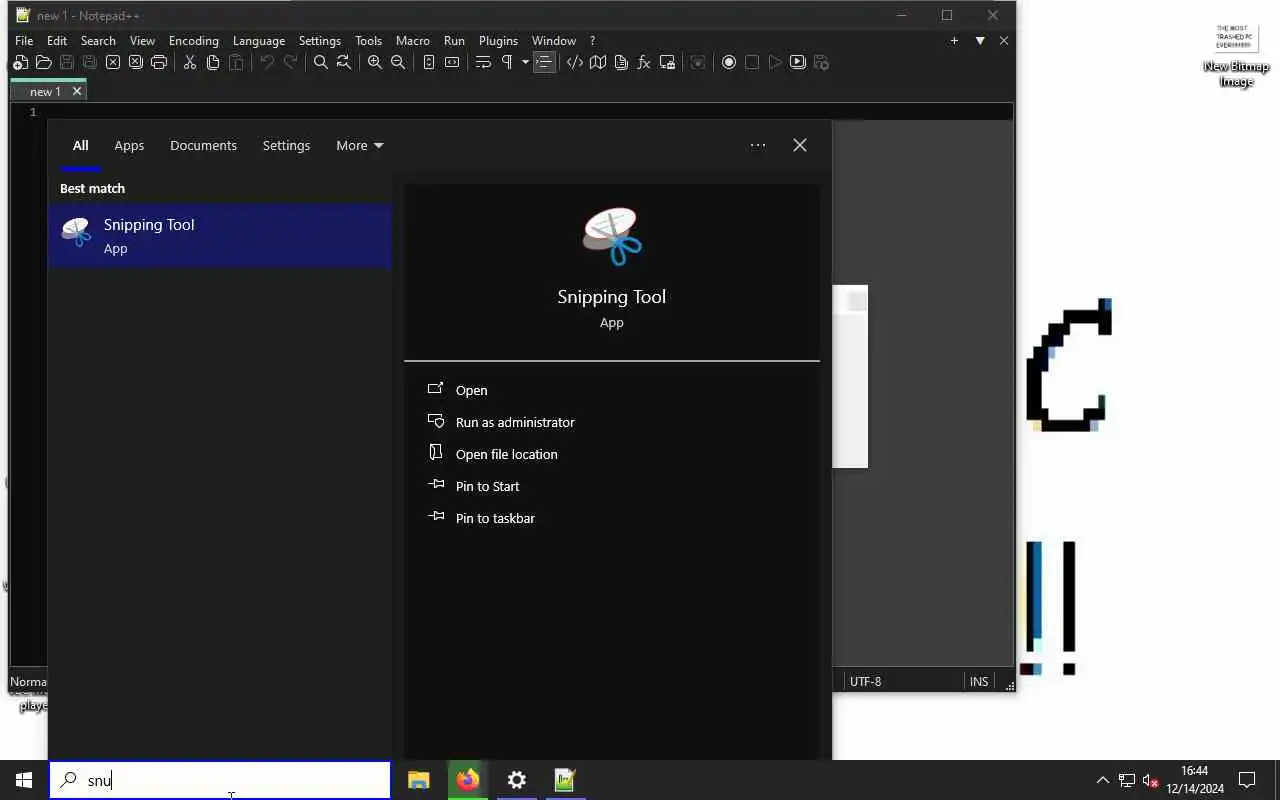Choose Pin to Start
The width and height of the screenshot is (1280, 800).
[487, 486]
